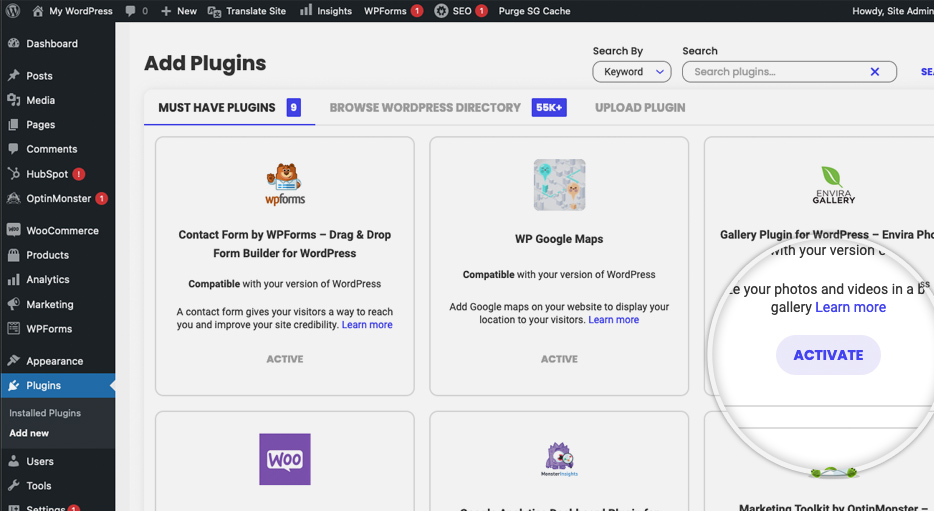Click ACTIVE status on WP Google Maps
Viewport: 934px width, 511px height.
click(x=559, y=359)
